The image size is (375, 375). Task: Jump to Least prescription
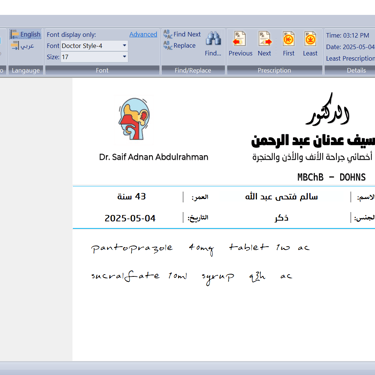(x=310, y=44)
